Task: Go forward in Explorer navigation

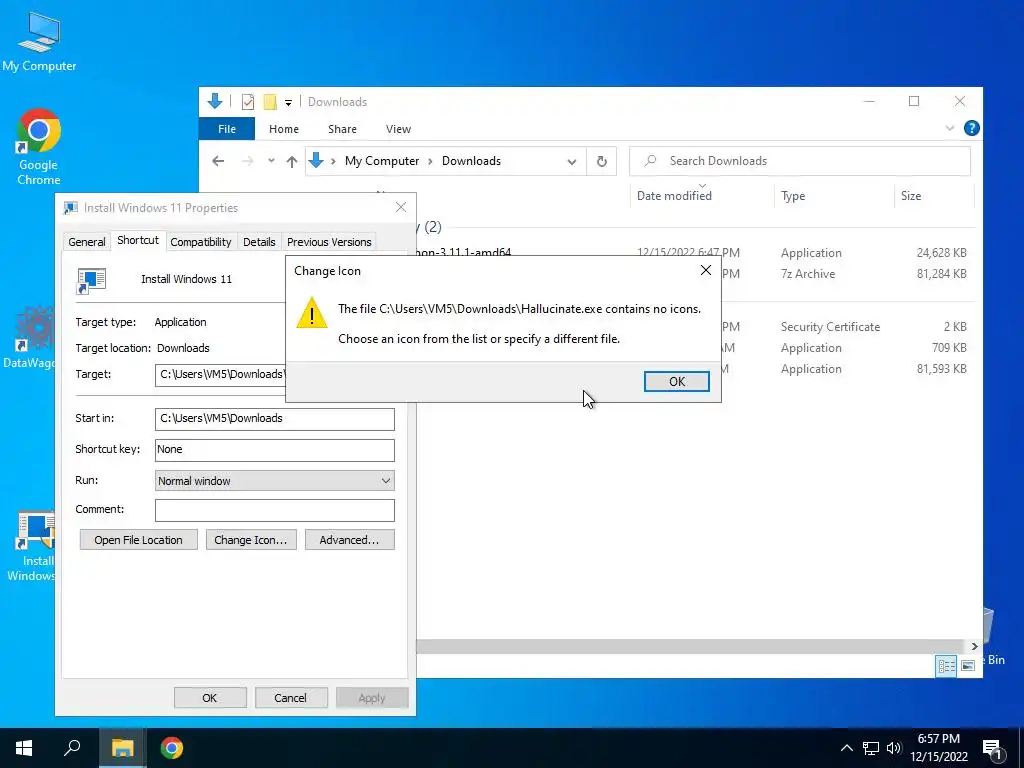Action: (x=247, y=161)
